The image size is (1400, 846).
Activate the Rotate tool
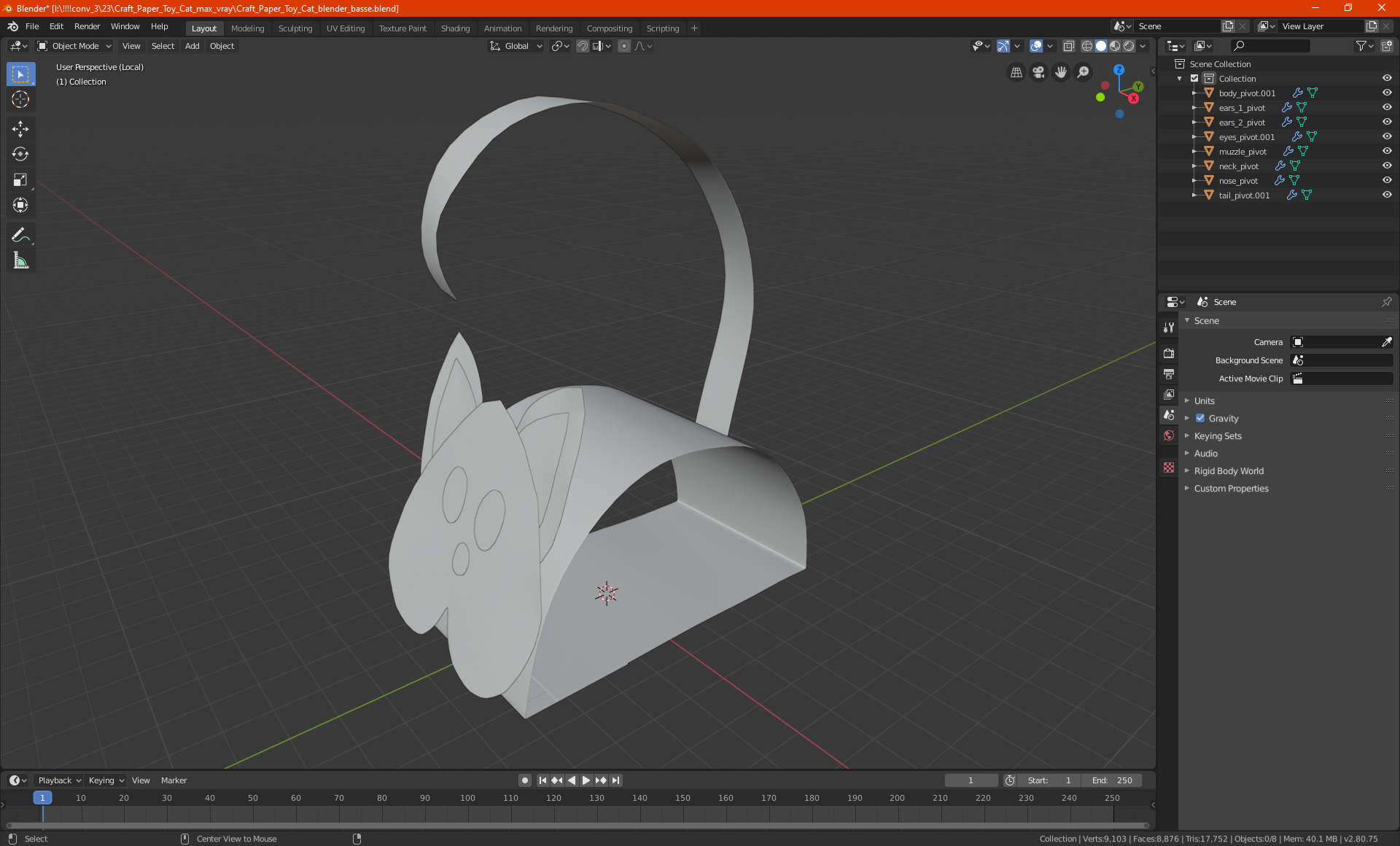20,154
